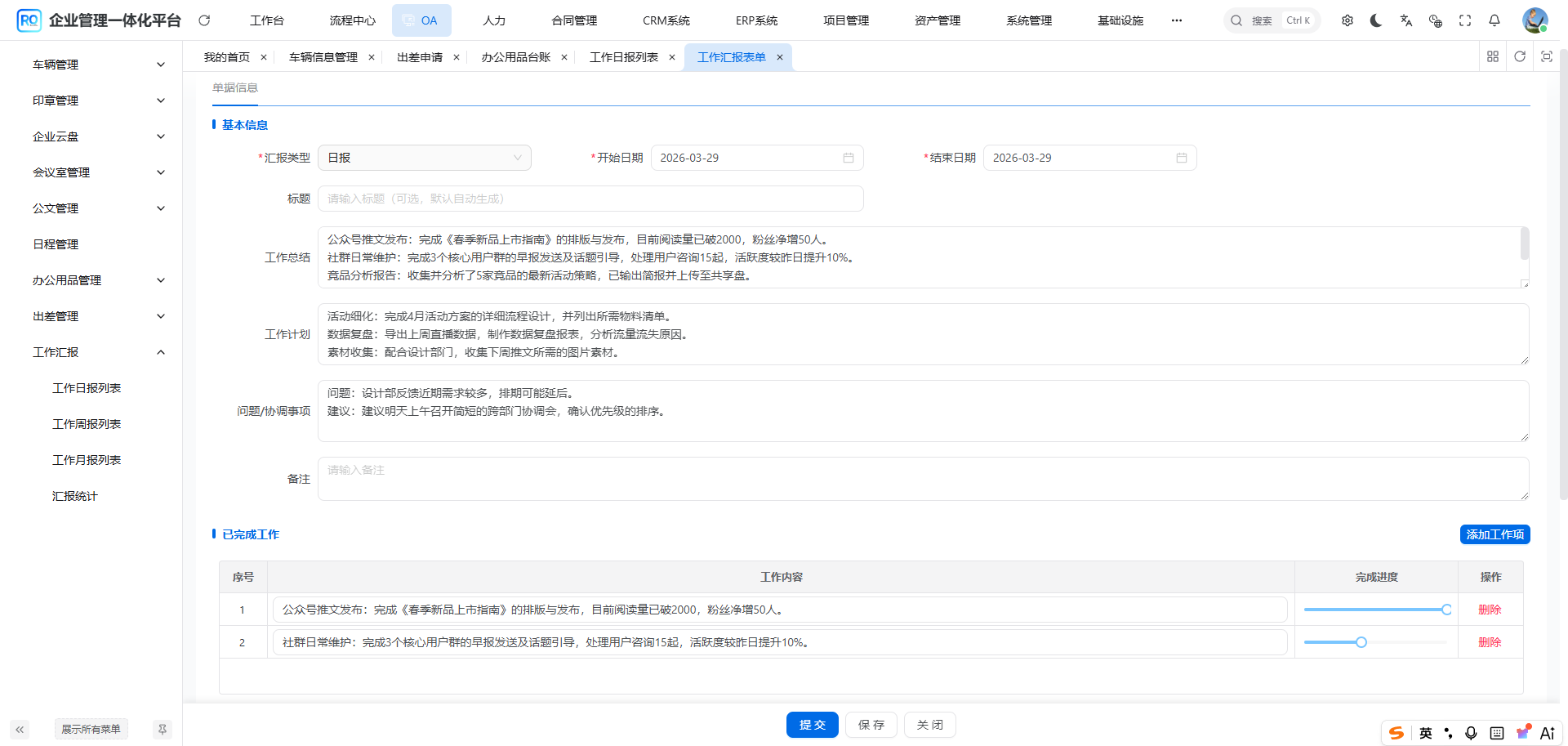Switch to the 工作日报列表 tab

click(x=624, y=57)
